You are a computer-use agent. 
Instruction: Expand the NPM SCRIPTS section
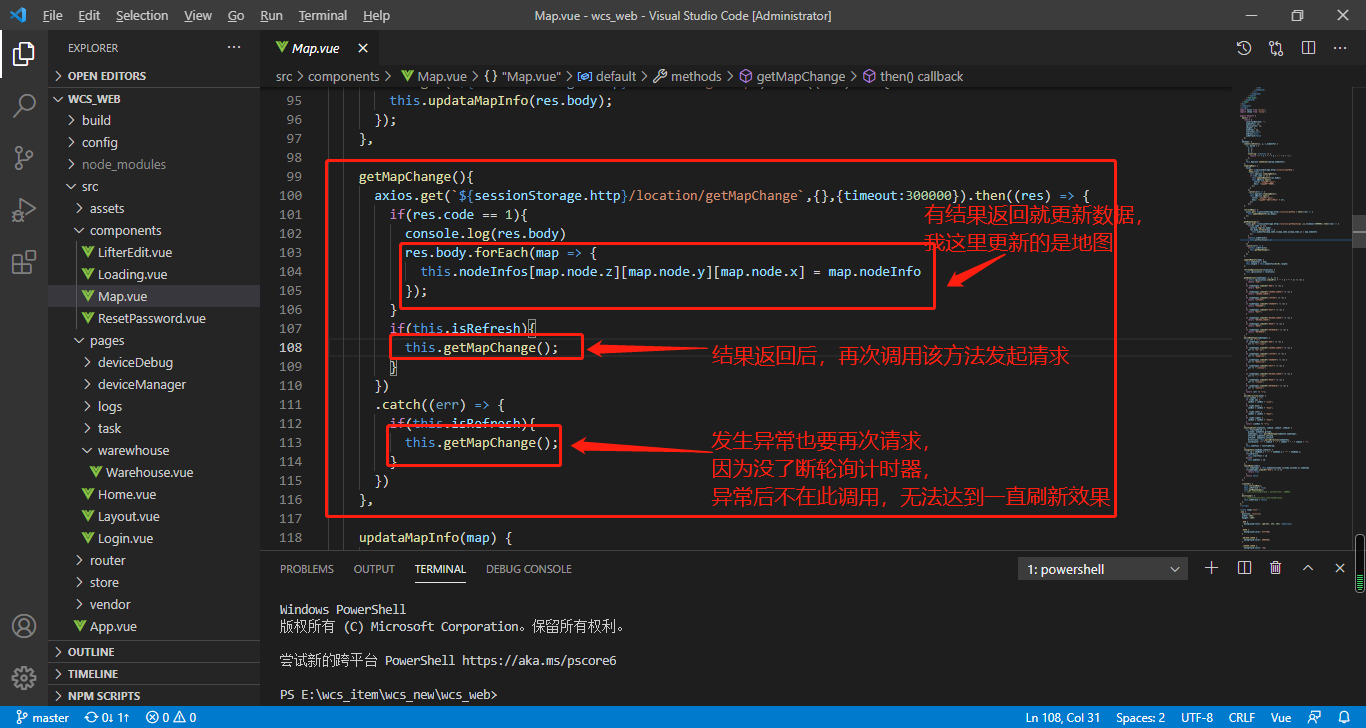[x=154, y=696]
